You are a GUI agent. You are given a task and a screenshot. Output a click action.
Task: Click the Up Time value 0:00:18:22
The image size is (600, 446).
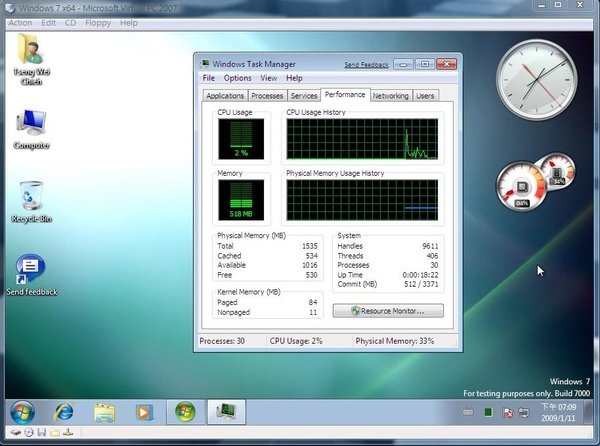point(420,275)
